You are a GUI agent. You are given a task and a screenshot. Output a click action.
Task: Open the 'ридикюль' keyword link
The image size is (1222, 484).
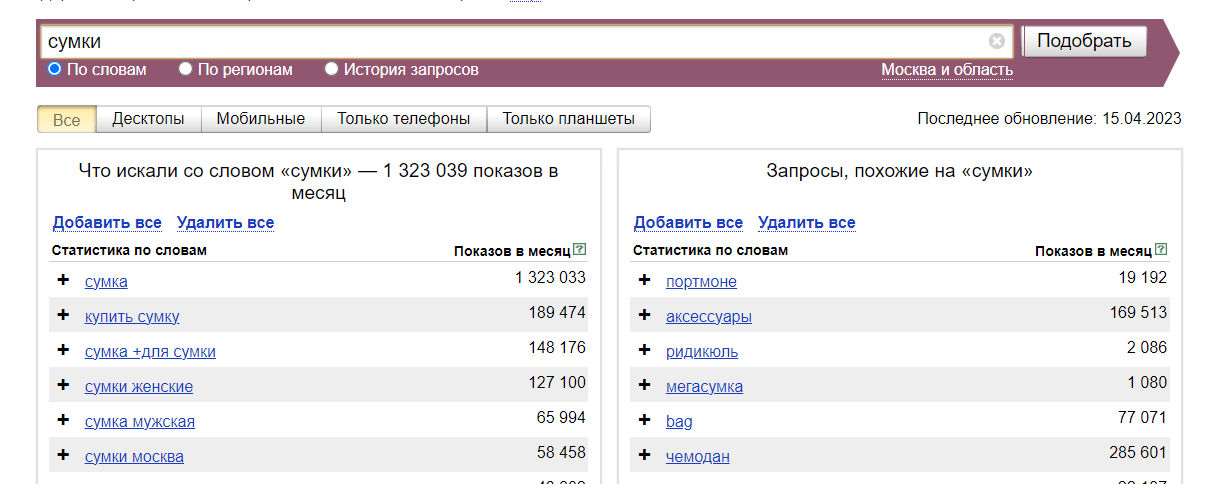(x=702, y=352)
